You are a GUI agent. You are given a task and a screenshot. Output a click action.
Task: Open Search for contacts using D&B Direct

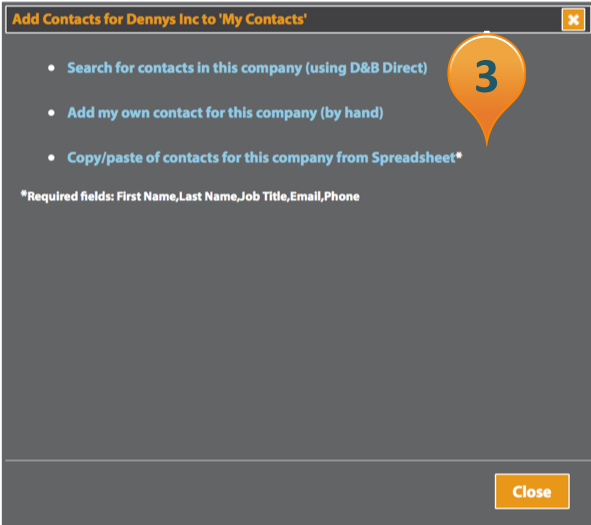[247, 68]
